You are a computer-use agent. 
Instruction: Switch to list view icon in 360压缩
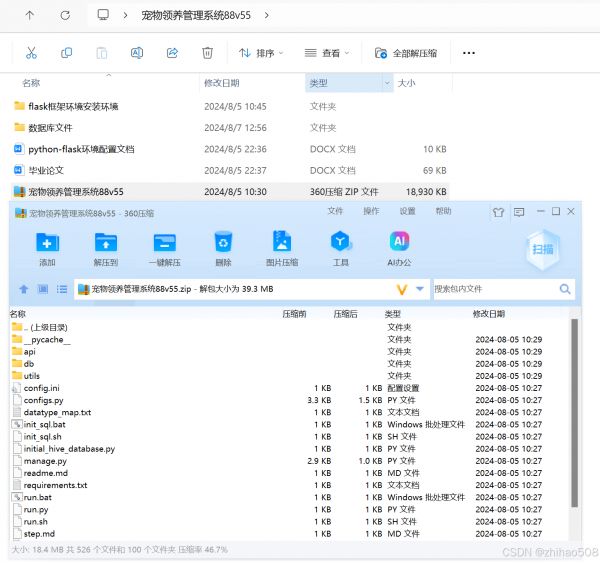[62, 289]
